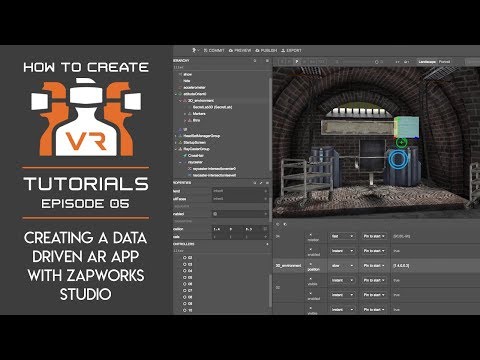Click the EXPORT button
Screen dimensions: 480x360
291,50
